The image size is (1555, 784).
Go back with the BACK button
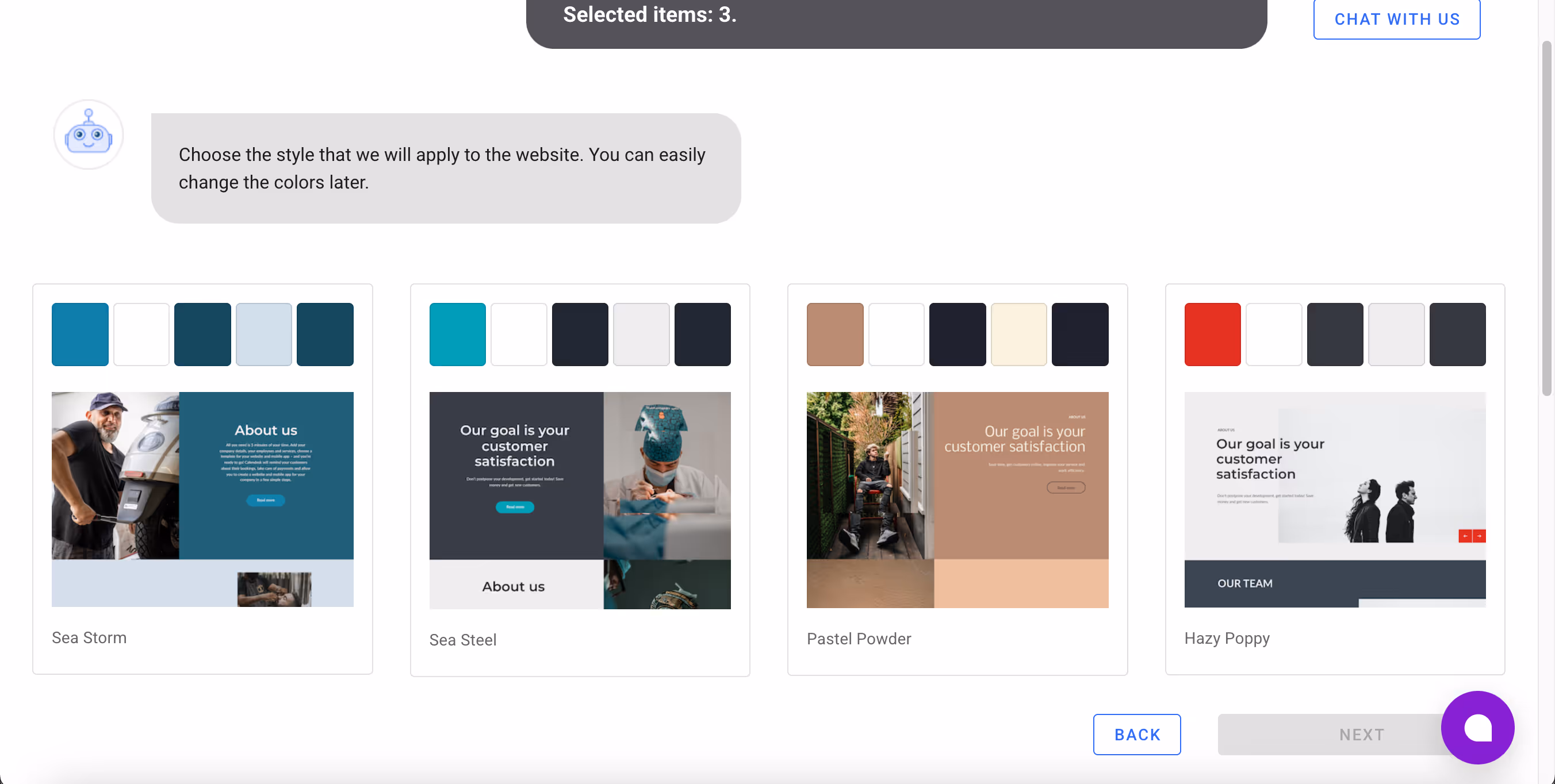(1136, 734)
